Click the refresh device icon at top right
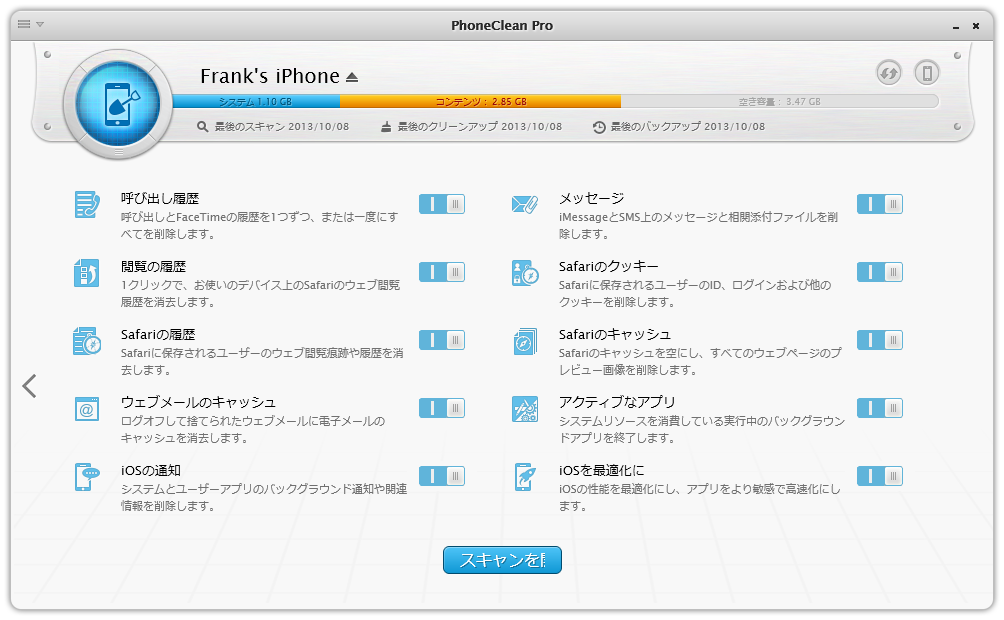 [x=889, y=72]
